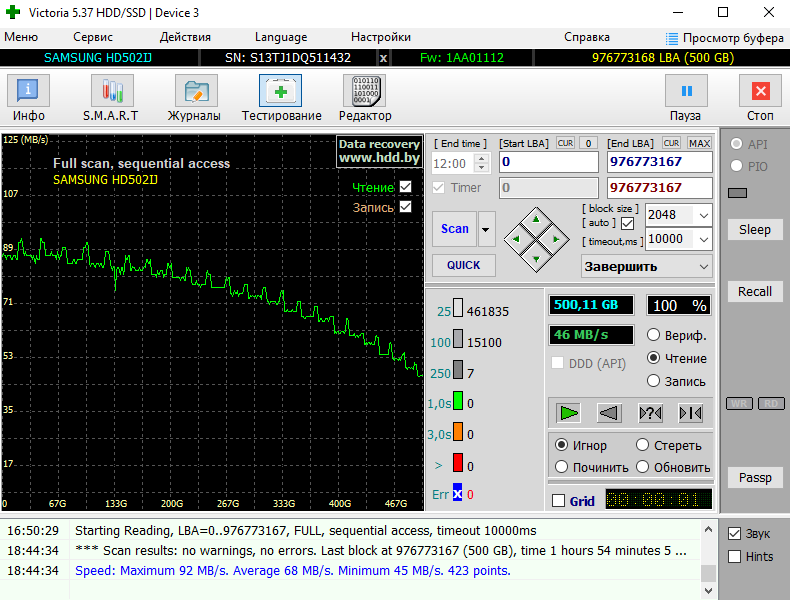Click the green play scan control
Image resolution: width=790 pixels, height=600 pixels.
(x=569, y=412)
